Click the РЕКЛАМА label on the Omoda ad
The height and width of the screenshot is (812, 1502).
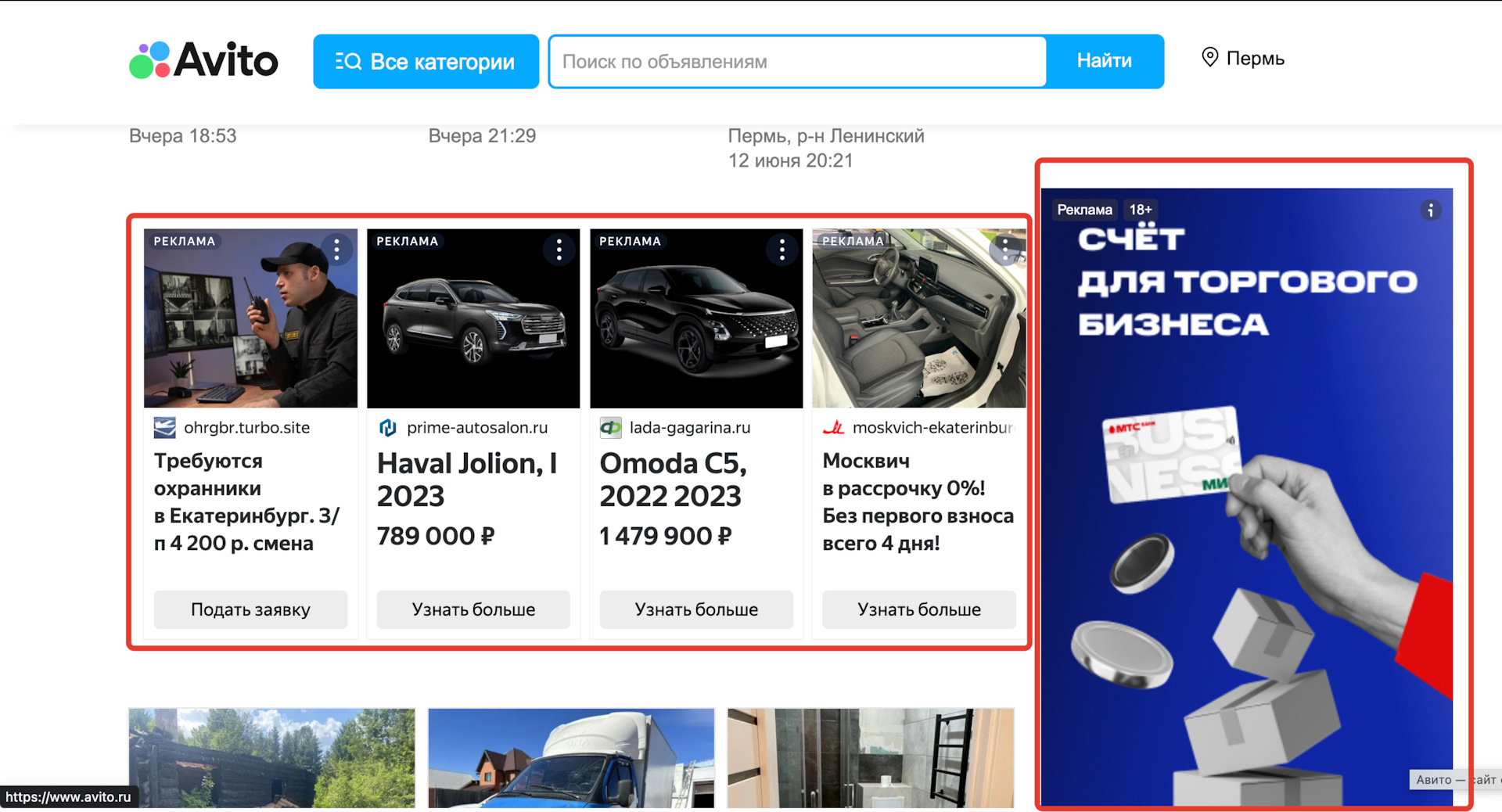631,241
